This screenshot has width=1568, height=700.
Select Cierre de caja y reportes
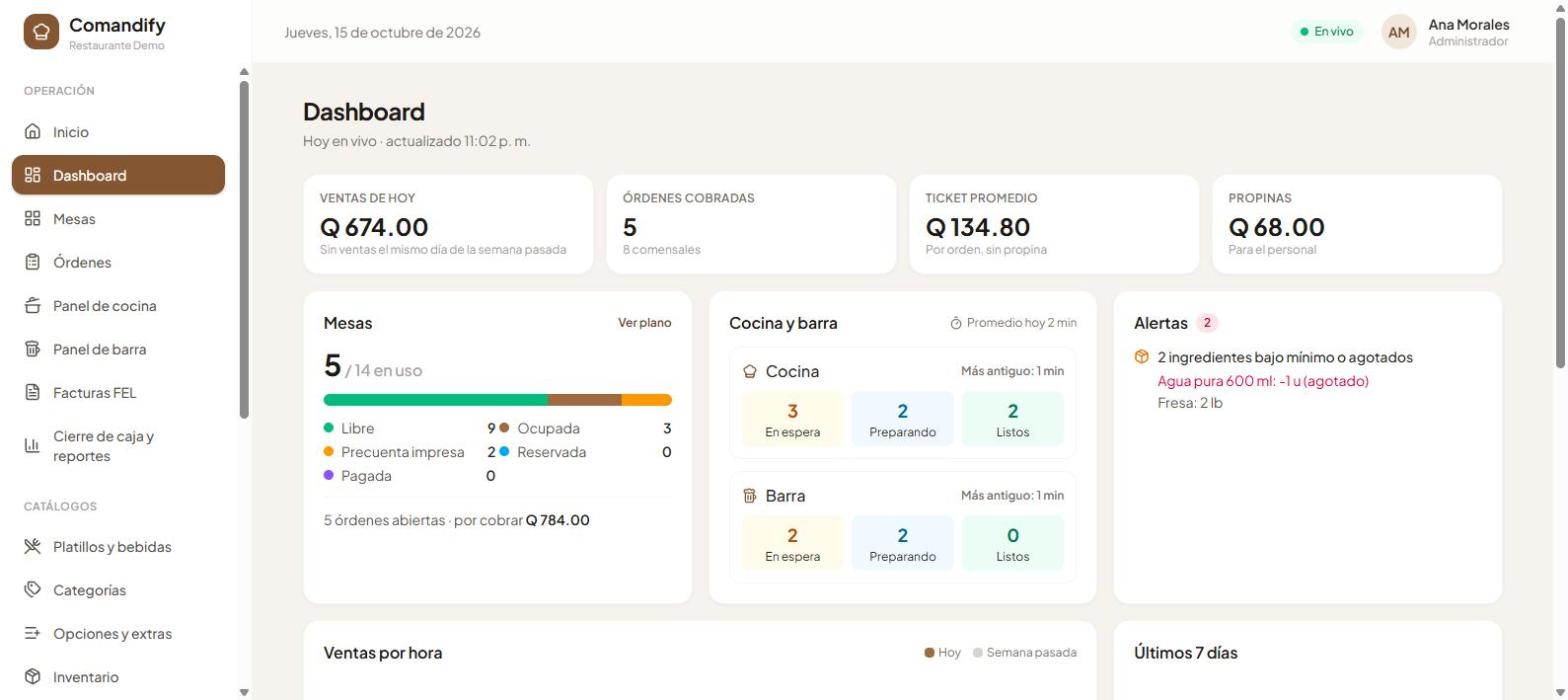pos(118,446)
